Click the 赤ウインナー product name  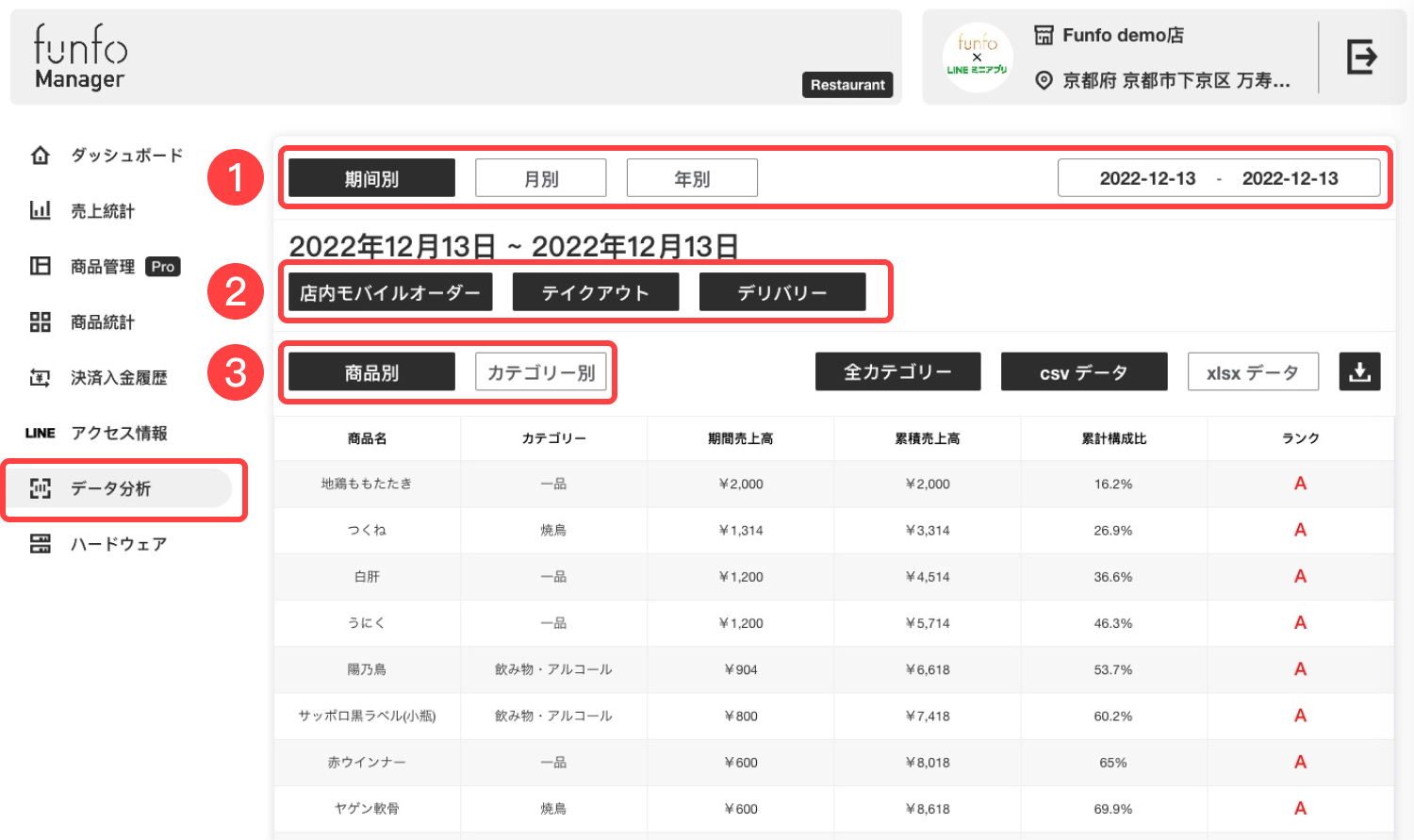[367, 762]
